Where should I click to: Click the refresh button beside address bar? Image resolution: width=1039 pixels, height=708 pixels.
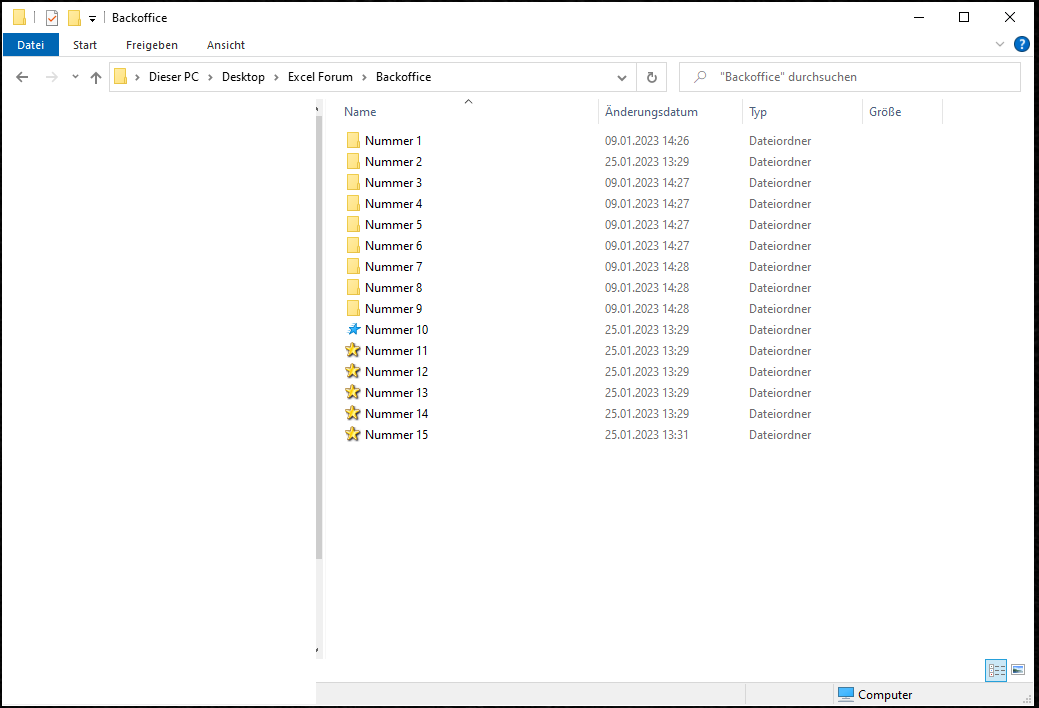coord(652,77)
